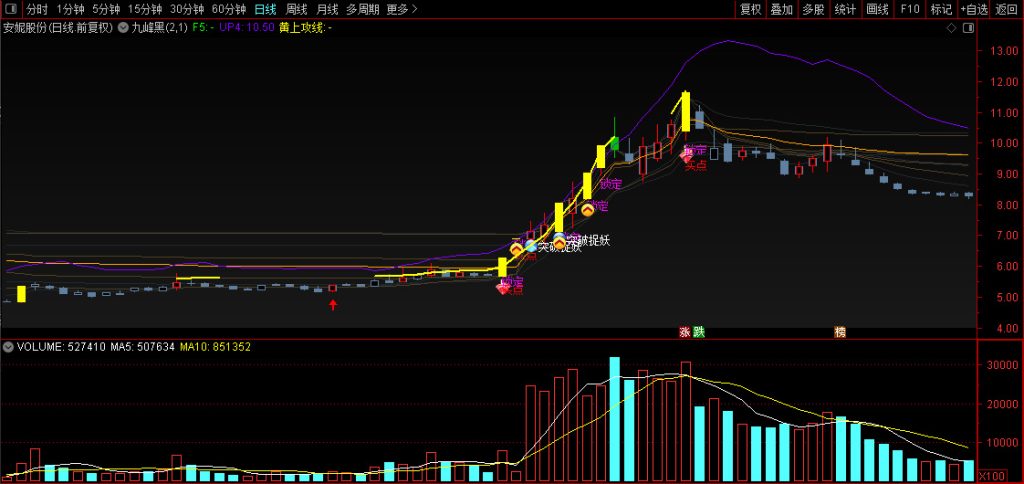Click the green 跌 marker icon
This screenshot has width=1024, height=484.
pos(699,331)
